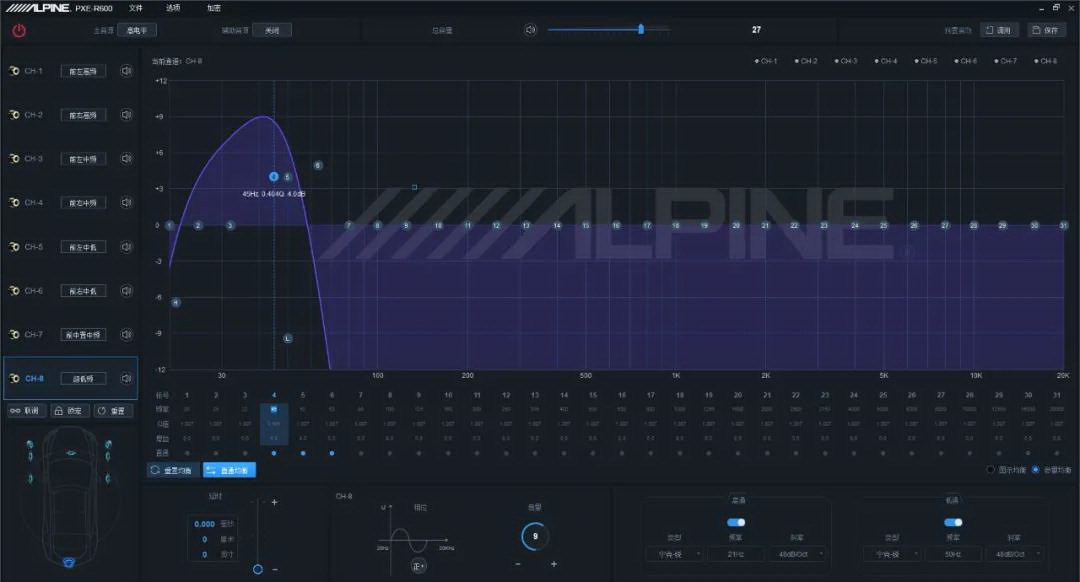Viewport: 1080px width, 582px height.
Task: Click the red power button
Action: [x=19, y=30]
